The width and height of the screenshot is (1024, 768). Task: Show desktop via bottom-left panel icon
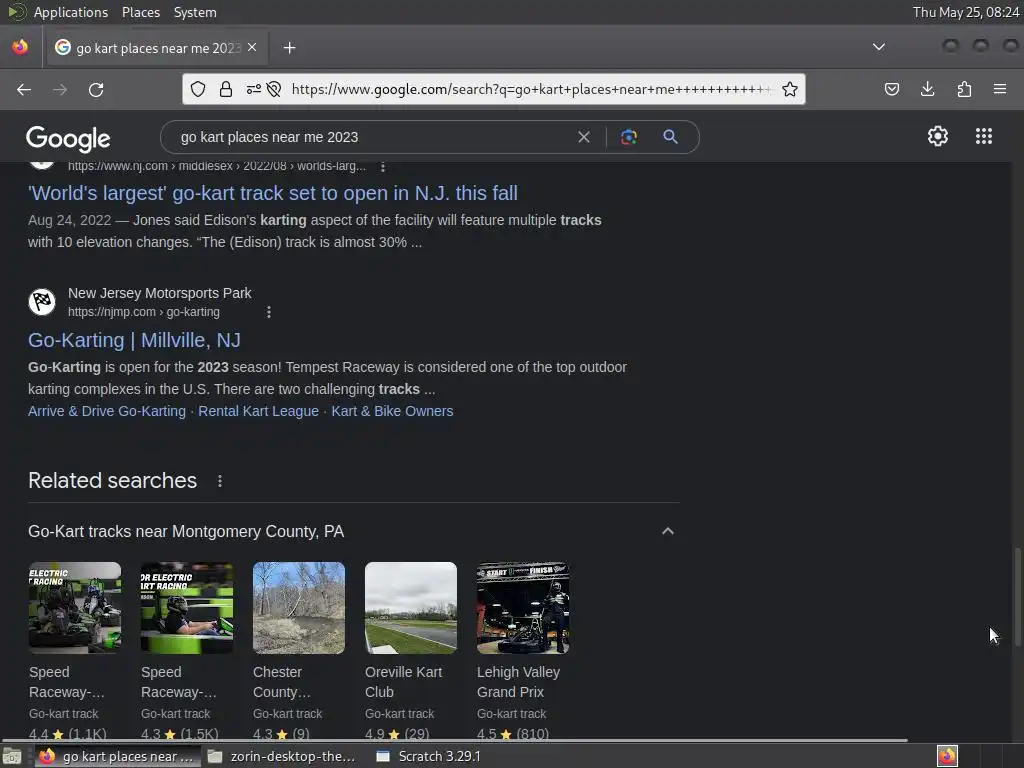pos(12,756)
